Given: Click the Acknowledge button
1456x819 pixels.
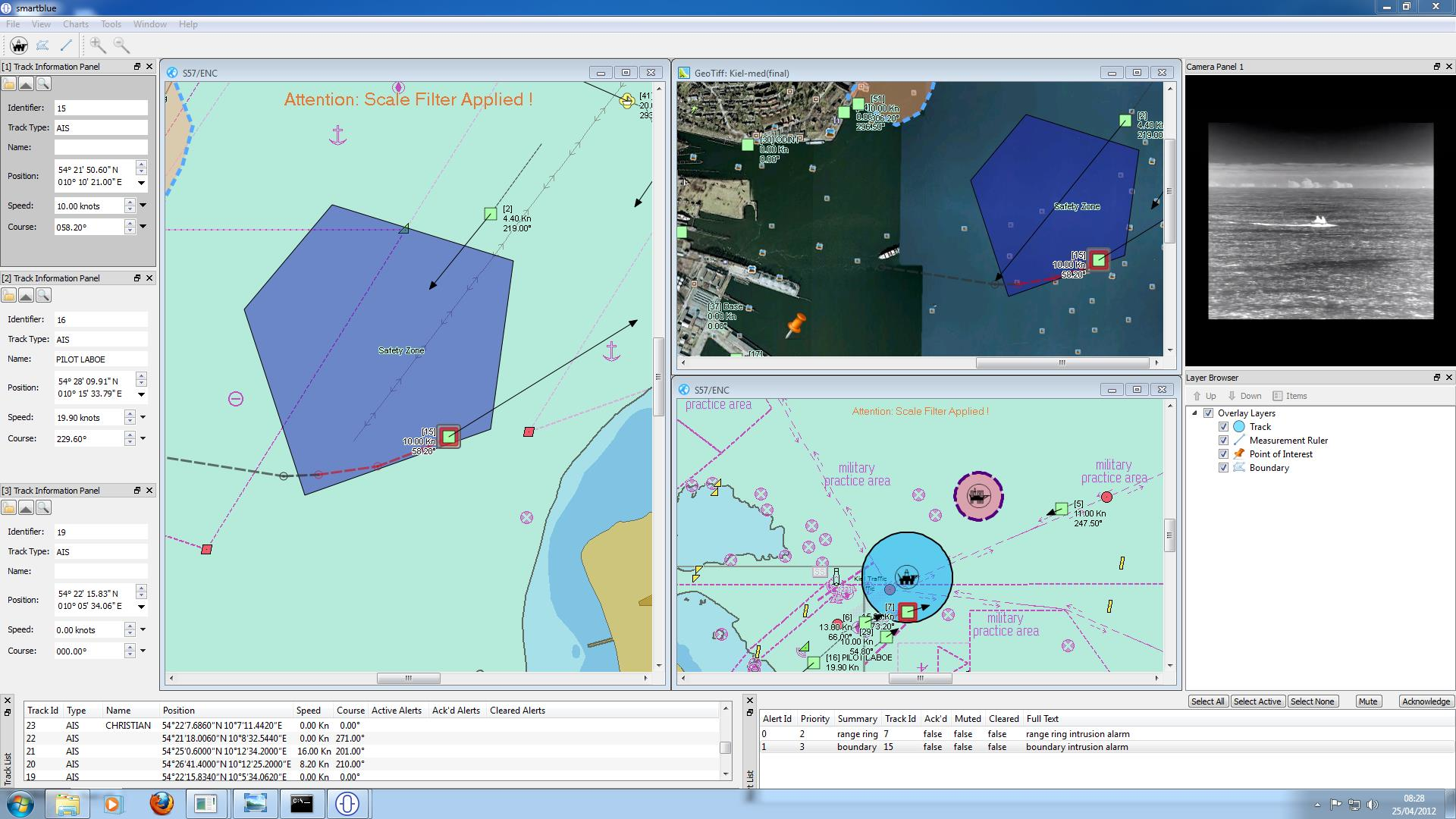Looking at the screenshot, I should (x=1426, y=701).
